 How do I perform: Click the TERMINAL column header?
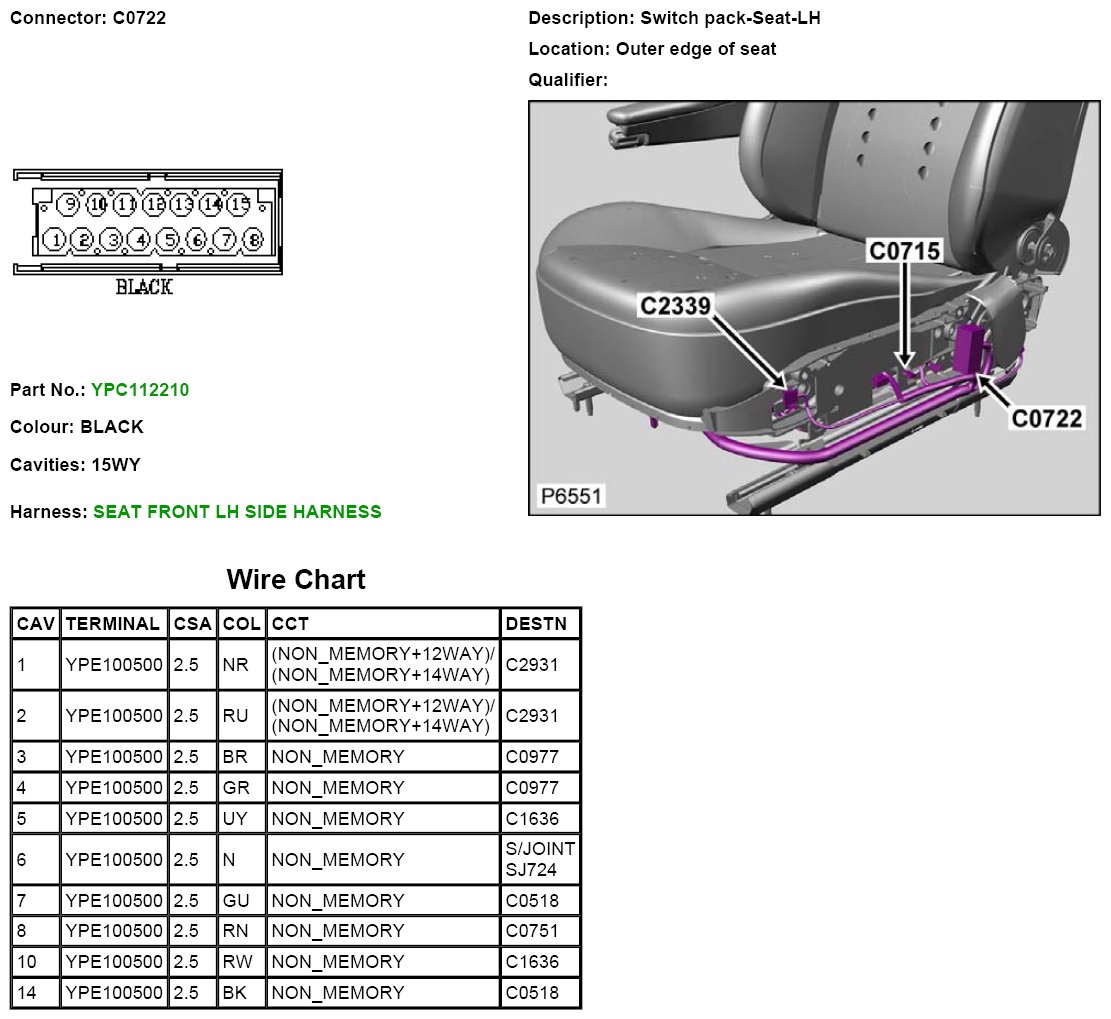click(x=112, y=624)
